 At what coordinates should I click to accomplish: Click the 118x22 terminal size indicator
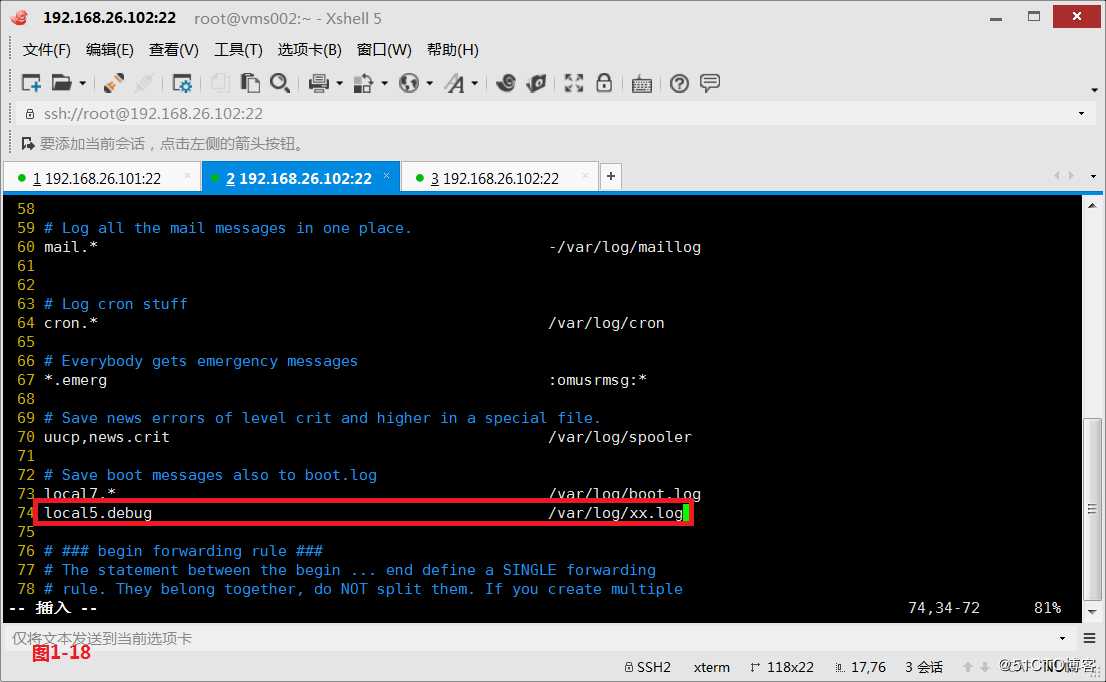(782, 666)
